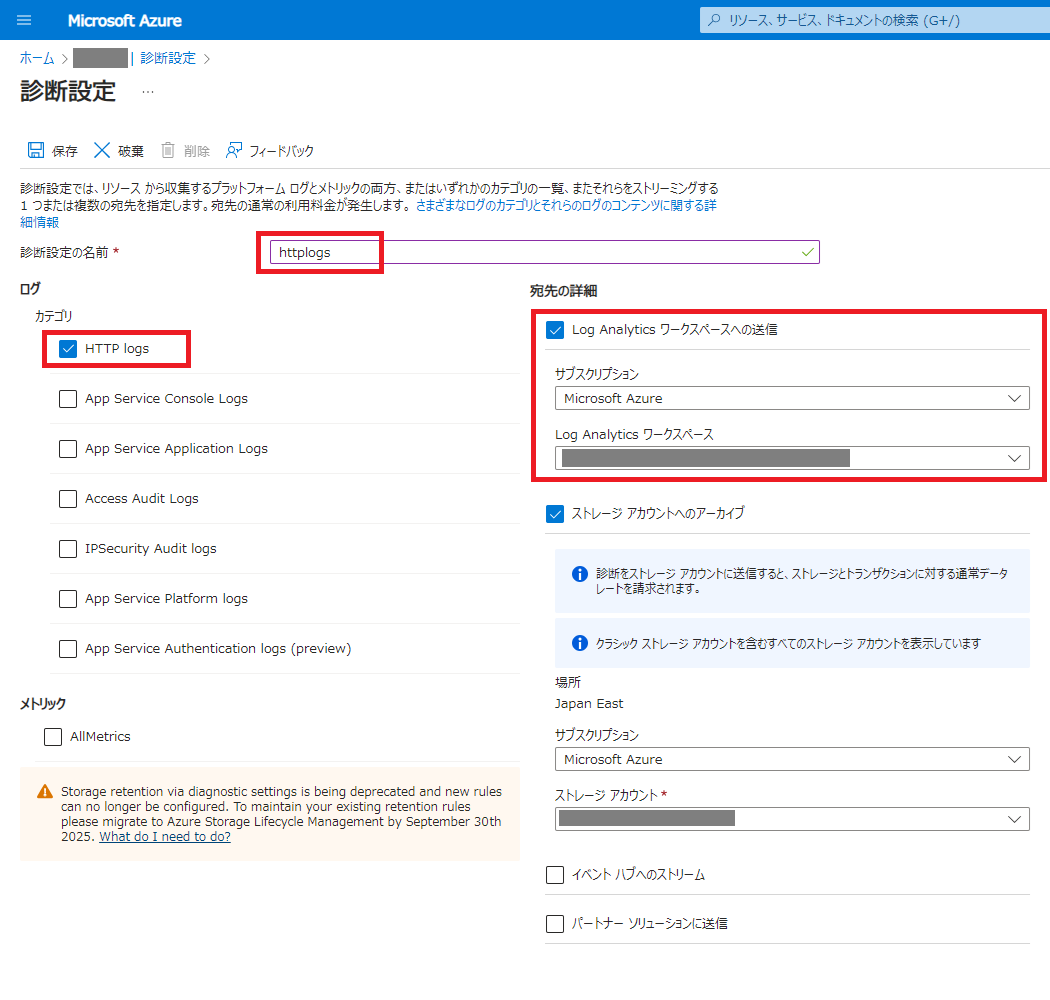Click the 破棄 discard button
The height and width of the screenshot is (1000, 1050).
coord(119,151)
